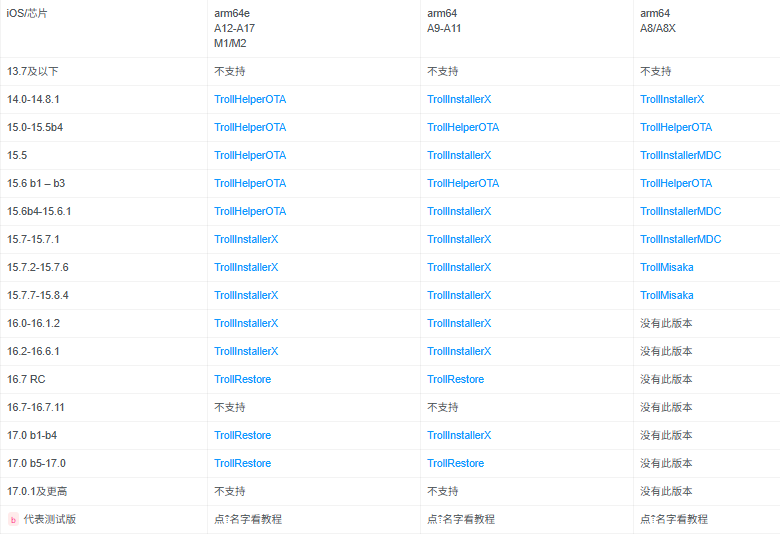The width and height of the screenshot is (780, 536).
Task: Select the '17.0.1及更高' row label
Action: click(37, 492)
